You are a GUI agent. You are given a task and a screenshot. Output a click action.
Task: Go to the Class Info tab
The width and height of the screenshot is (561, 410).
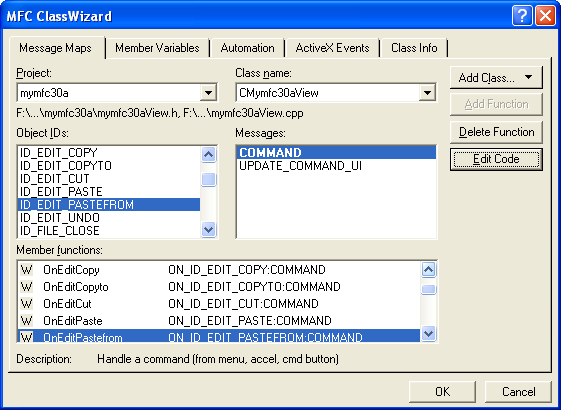coord(414,48)
